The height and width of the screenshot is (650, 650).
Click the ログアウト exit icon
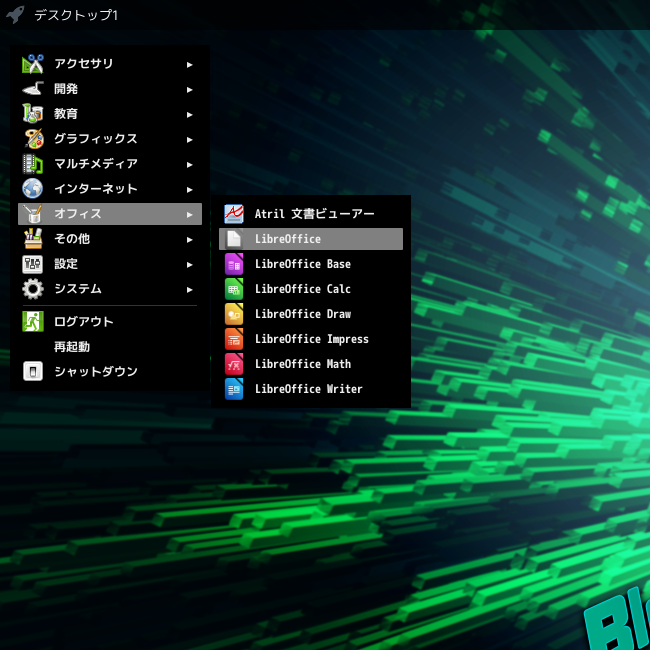33,322
